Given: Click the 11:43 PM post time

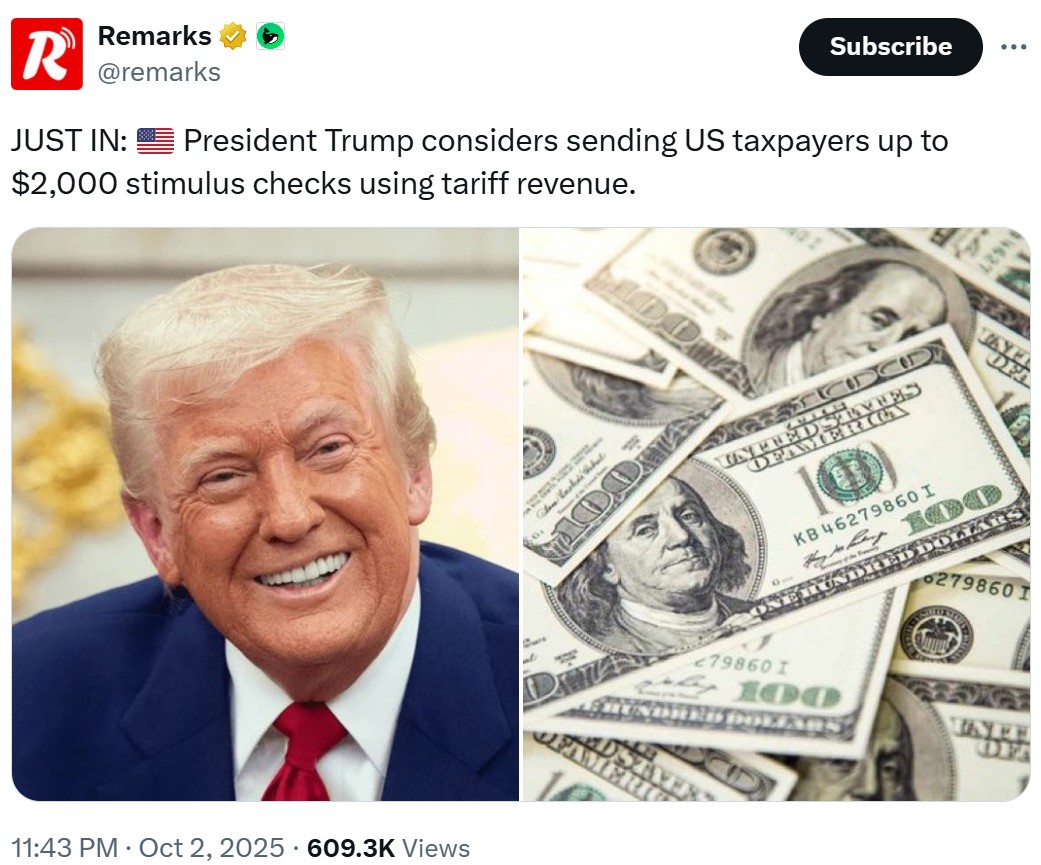Looking at the screenshot, I should tap(64, 848).
